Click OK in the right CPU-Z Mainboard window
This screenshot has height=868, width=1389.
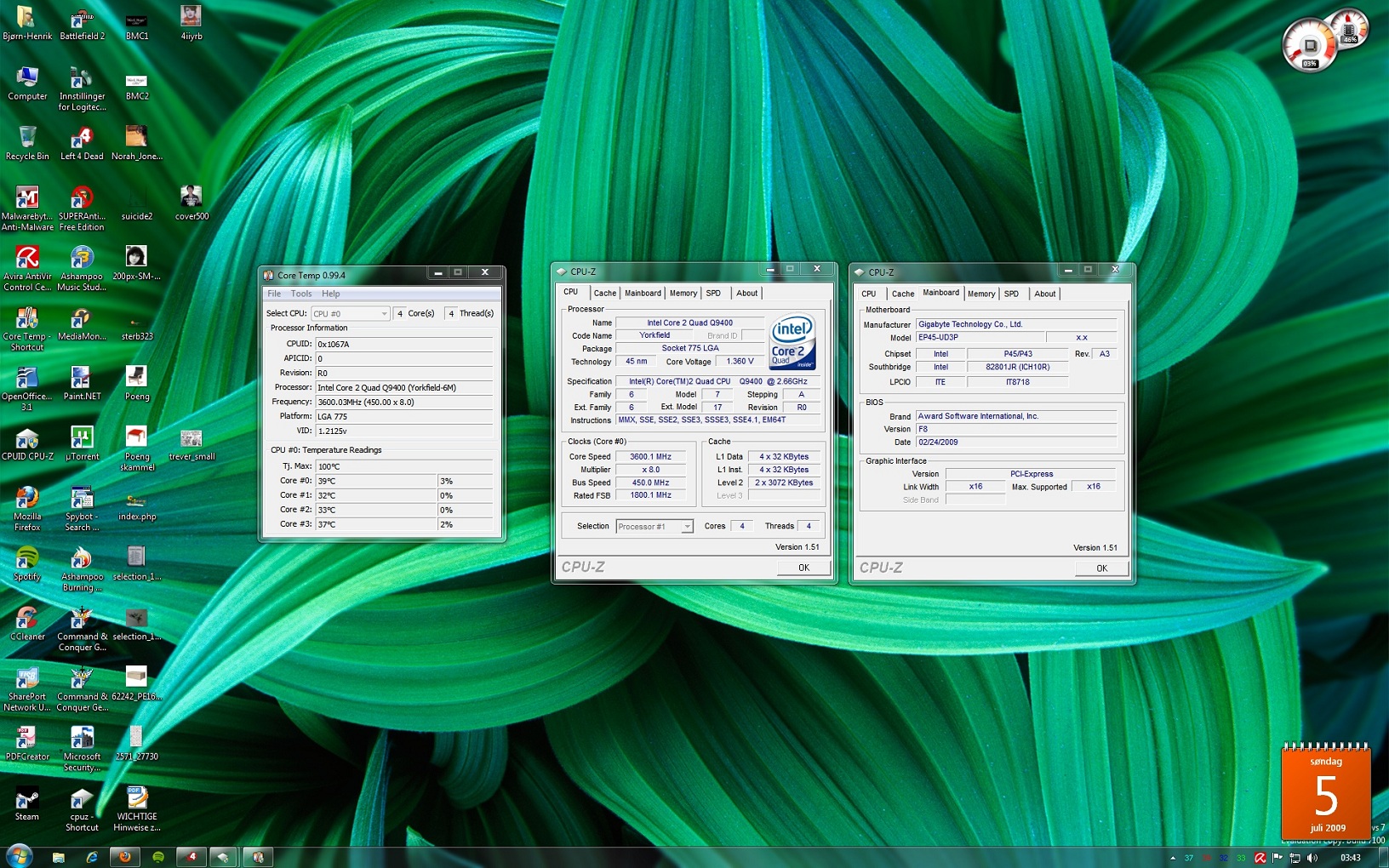click(x=1101, y=568)
